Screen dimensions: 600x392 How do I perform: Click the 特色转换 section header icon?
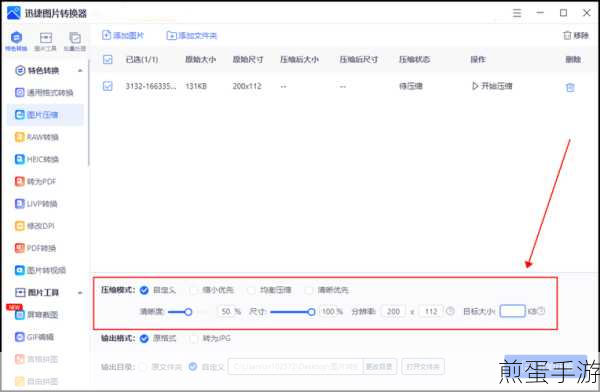[20, 70]
